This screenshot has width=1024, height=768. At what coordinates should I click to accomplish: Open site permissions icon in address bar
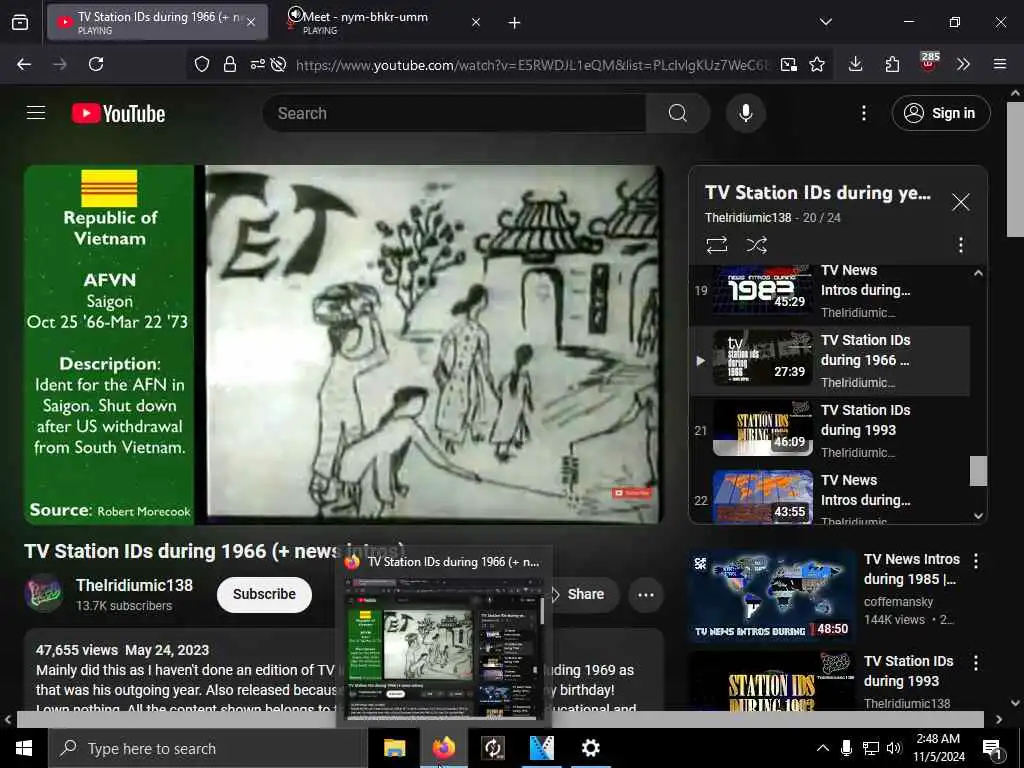[257, 64]
